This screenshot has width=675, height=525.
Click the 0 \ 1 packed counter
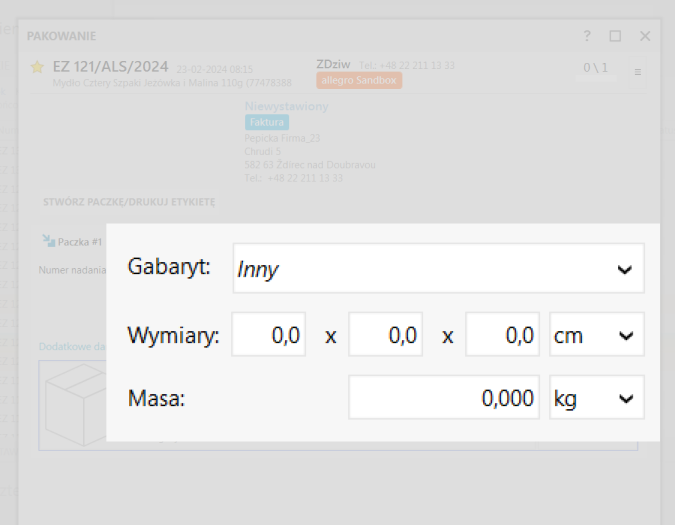[596, 68]
